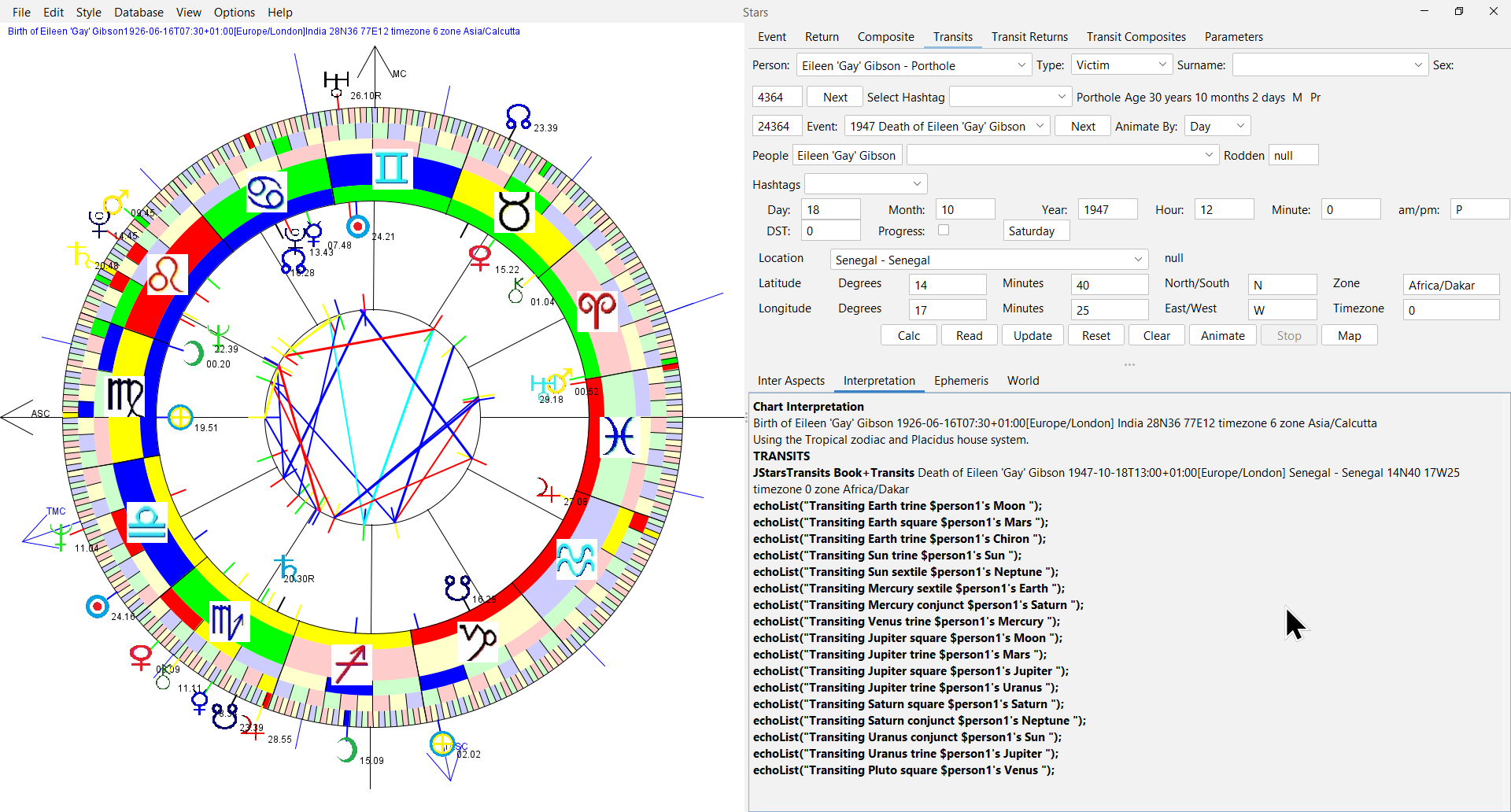Select the Leo sign glyph

point(167,275)
